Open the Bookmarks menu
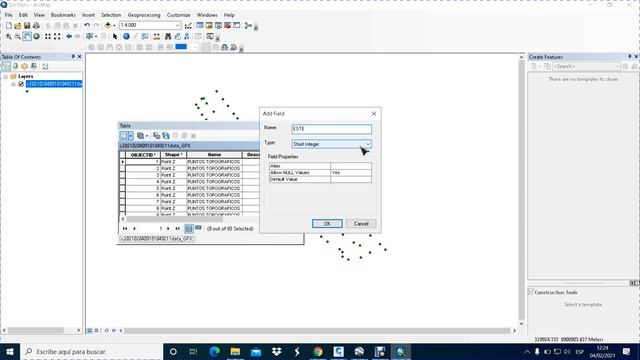 pyautogui.click(x=63, y=15)
